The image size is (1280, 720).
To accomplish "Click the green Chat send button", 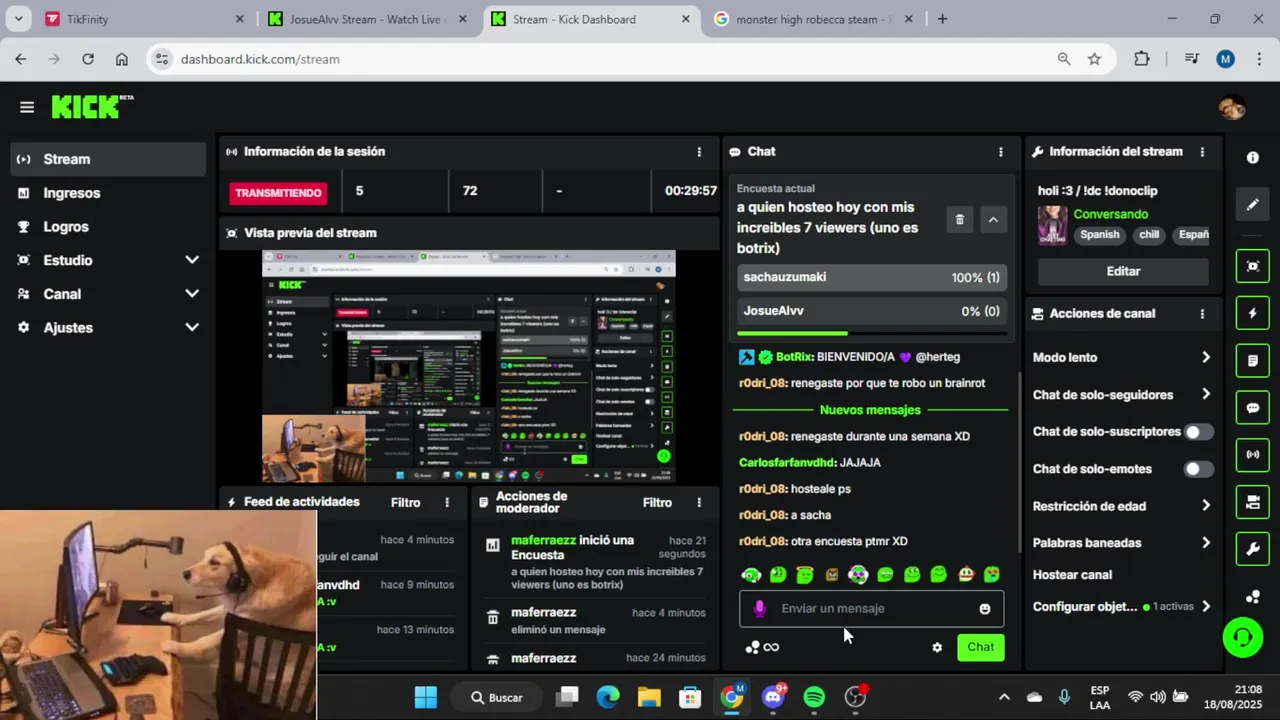I will pos(980,647).
